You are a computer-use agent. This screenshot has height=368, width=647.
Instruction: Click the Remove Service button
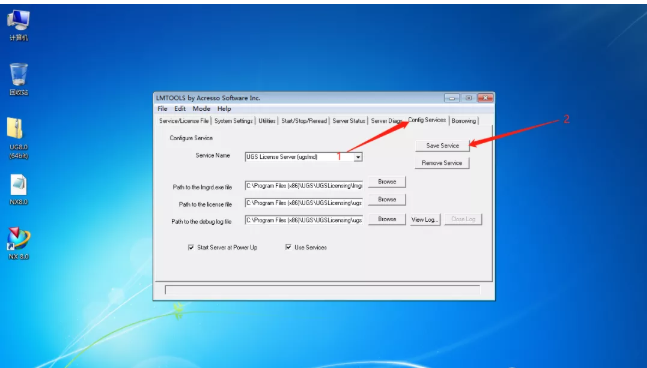pos(442,163)
